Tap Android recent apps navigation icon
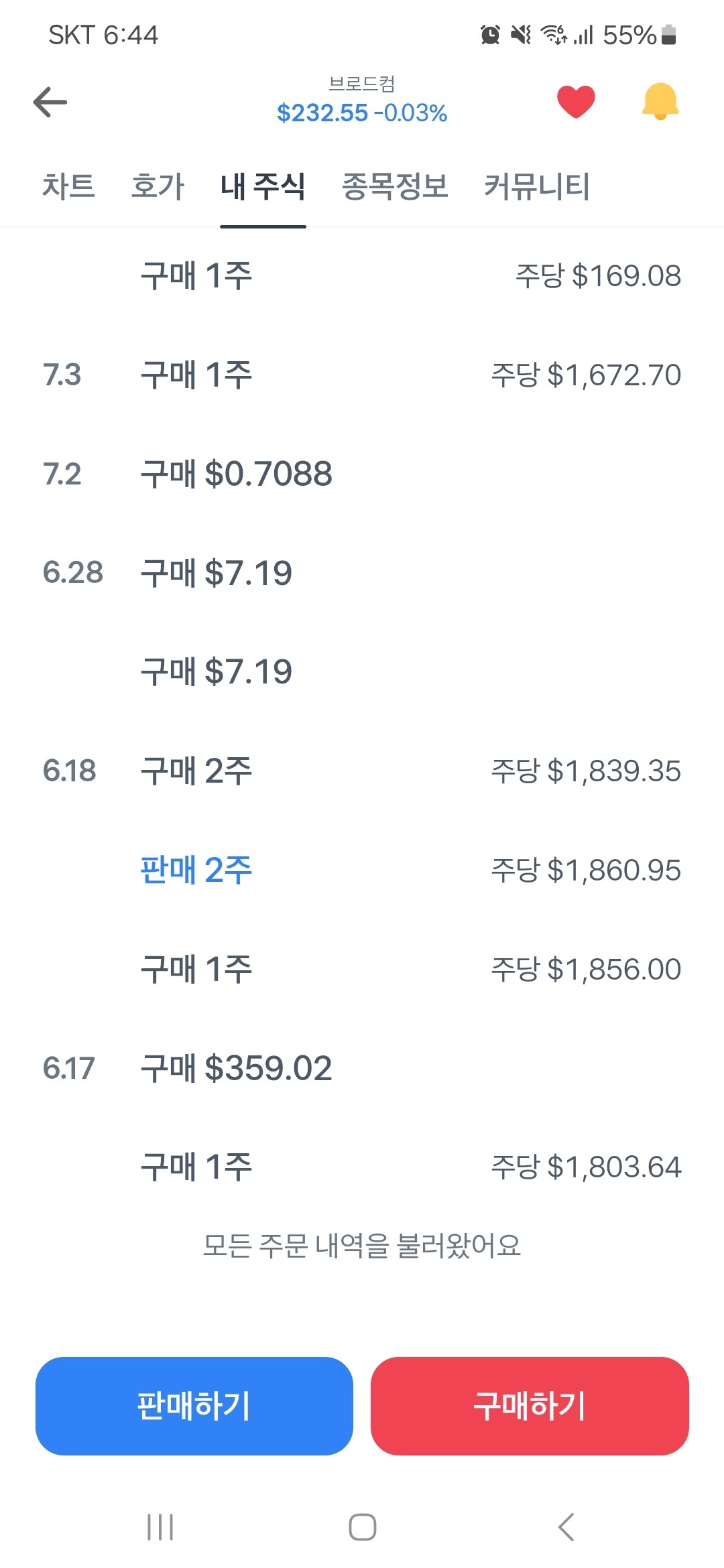 (160, 1527)
